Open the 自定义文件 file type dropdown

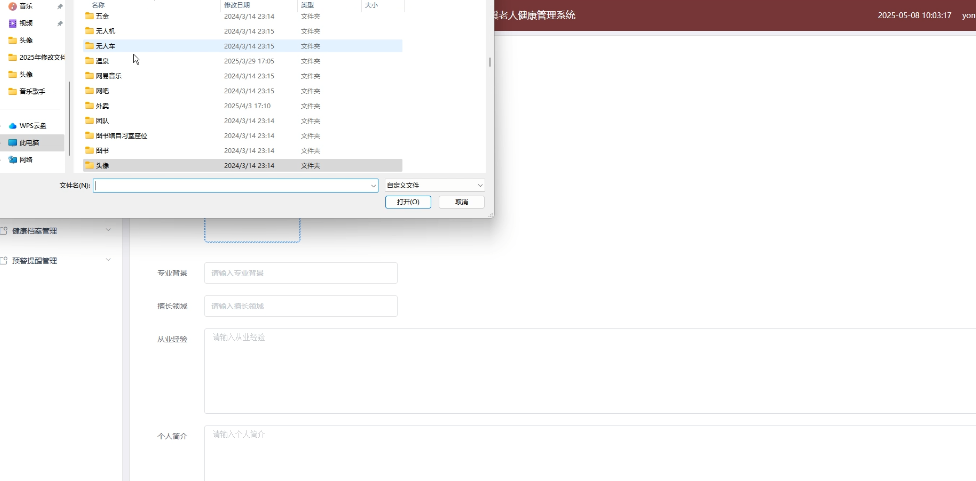click(434, 185)
